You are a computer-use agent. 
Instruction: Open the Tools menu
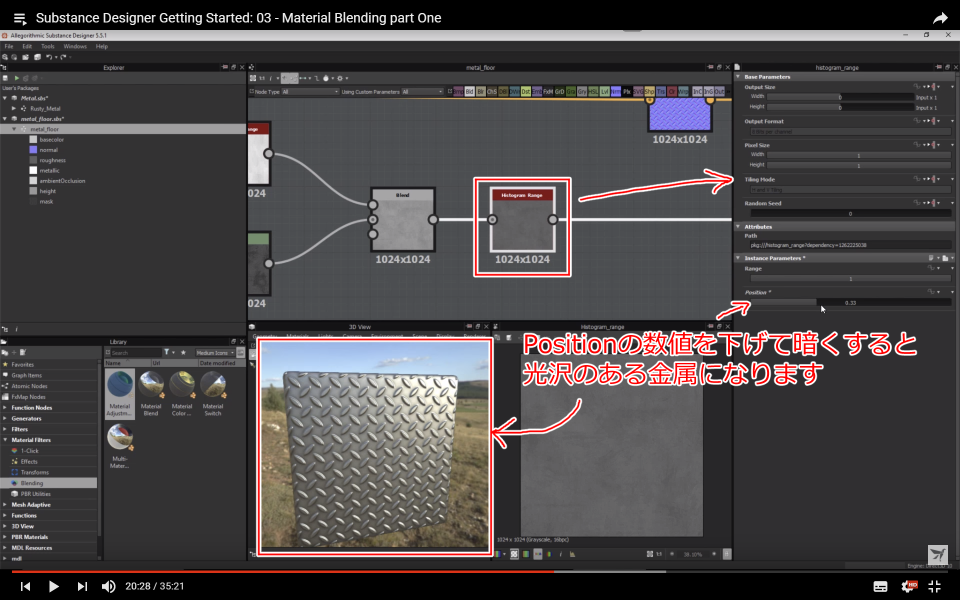pyautogui.click(x=48, y=47)
